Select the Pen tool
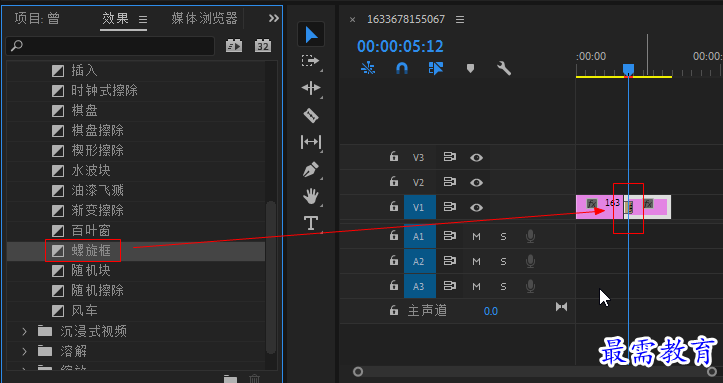This screenshot has width=723, height=383. pos(311,169)
